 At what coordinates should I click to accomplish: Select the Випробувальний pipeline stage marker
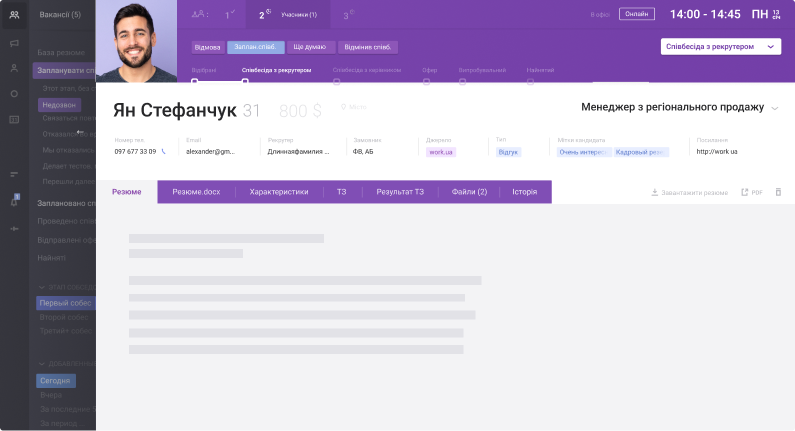coord(462,81)
